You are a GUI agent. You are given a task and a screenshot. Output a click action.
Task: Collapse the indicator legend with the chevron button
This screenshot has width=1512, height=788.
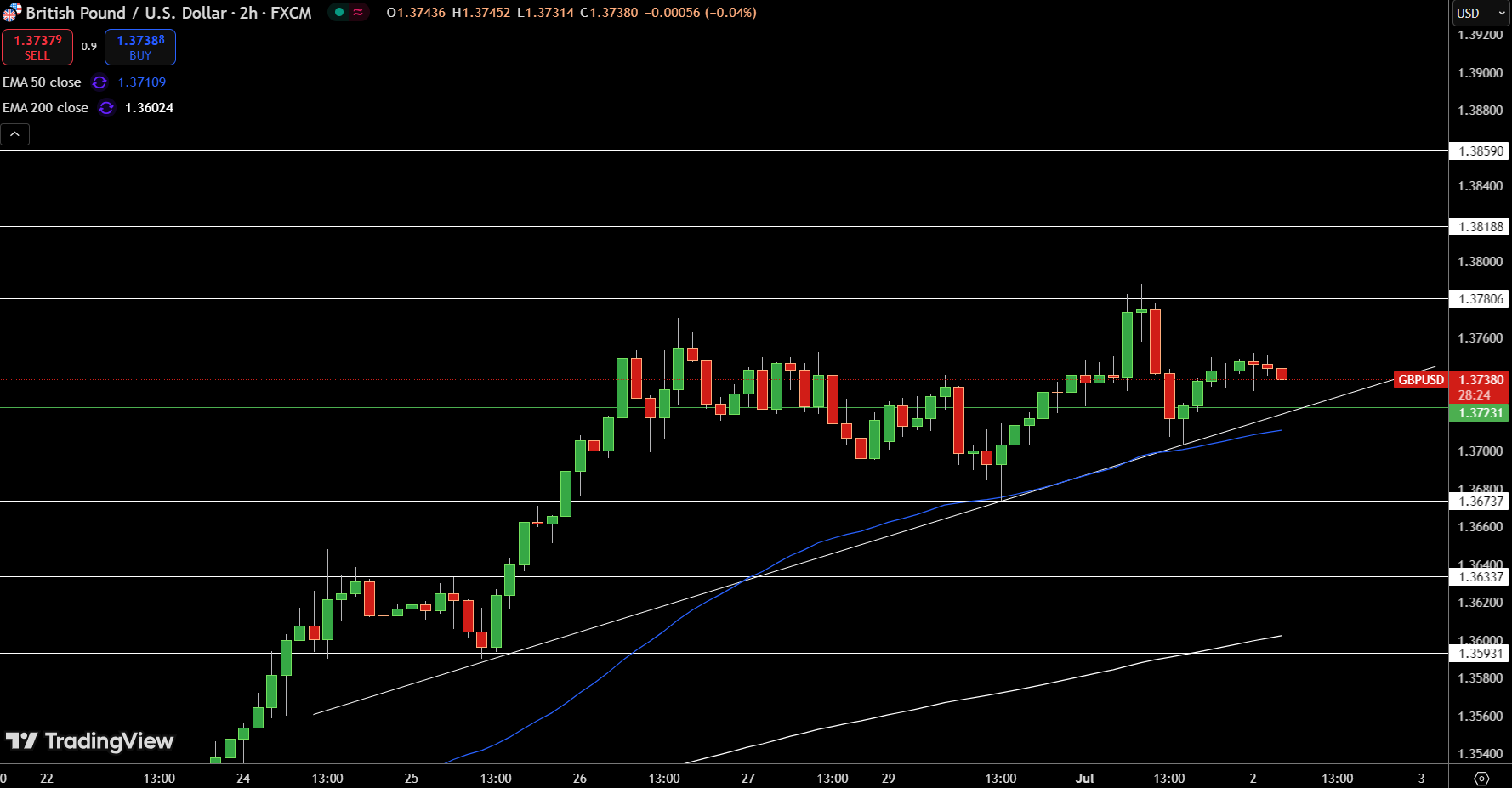(15, 134)
